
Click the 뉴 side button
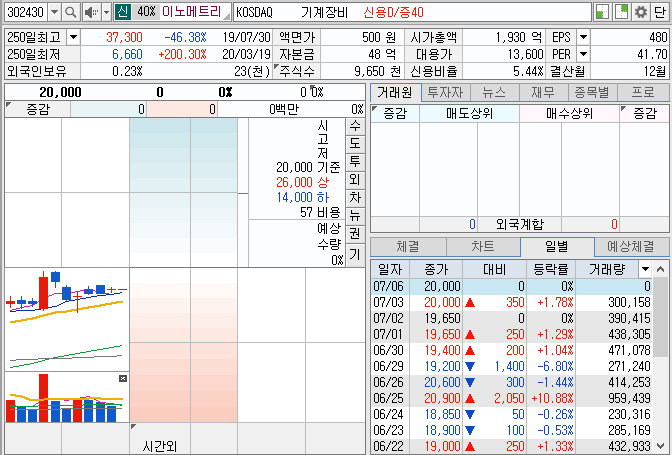tap(355, 216)
